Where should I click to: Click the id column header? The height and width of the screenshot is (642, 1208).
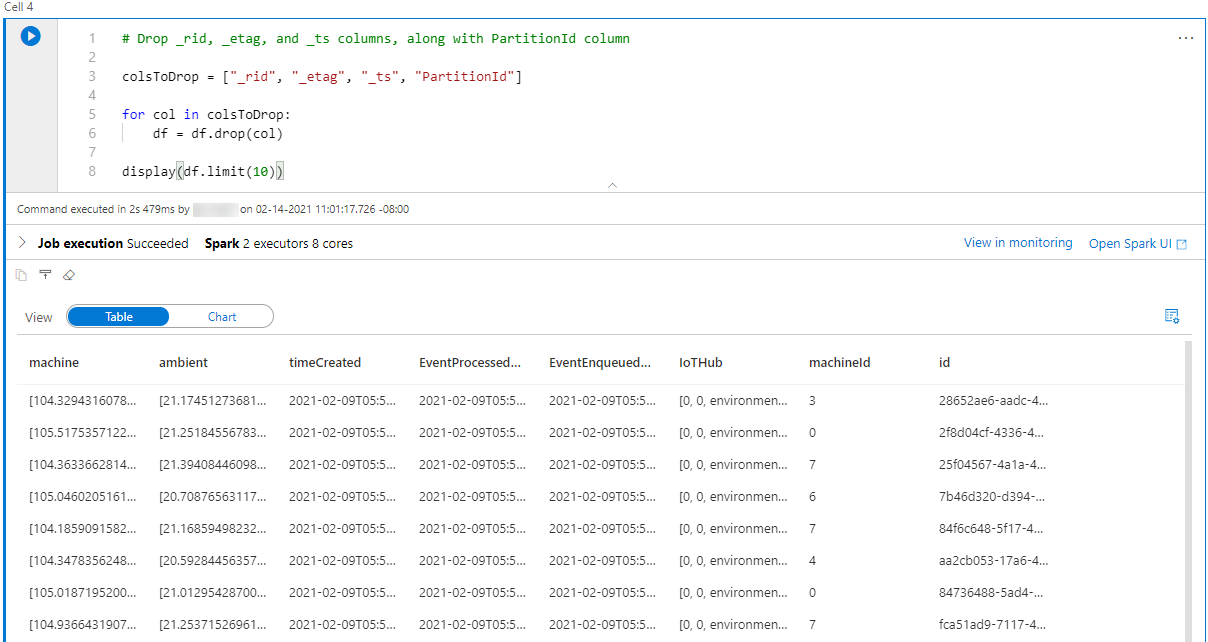[944, 362]
